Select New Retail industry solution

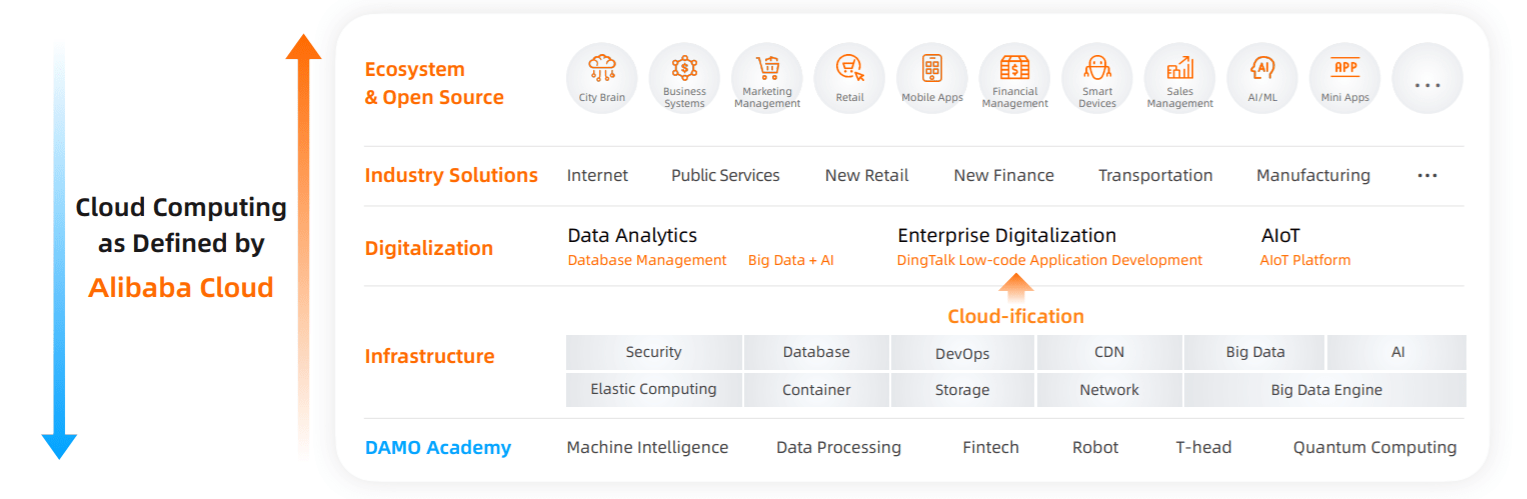[x=867, y=175]
